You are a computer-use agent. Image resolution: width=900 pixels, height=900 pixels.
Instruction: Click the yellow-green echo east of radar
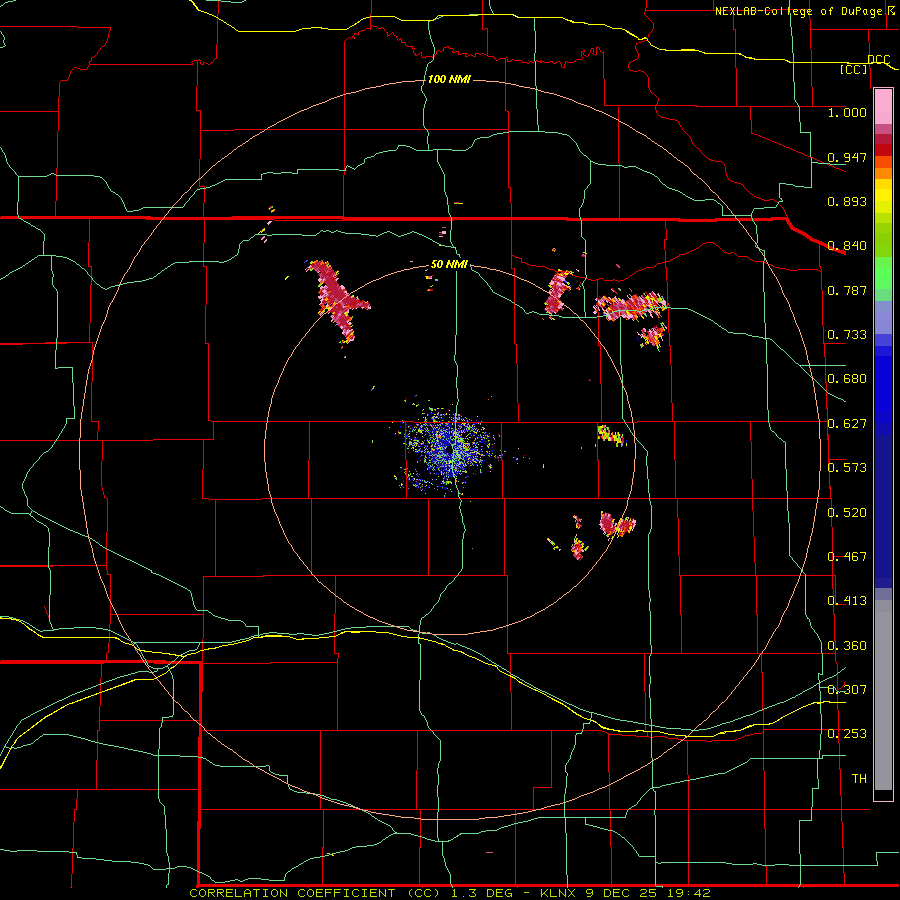click(610, 435)
